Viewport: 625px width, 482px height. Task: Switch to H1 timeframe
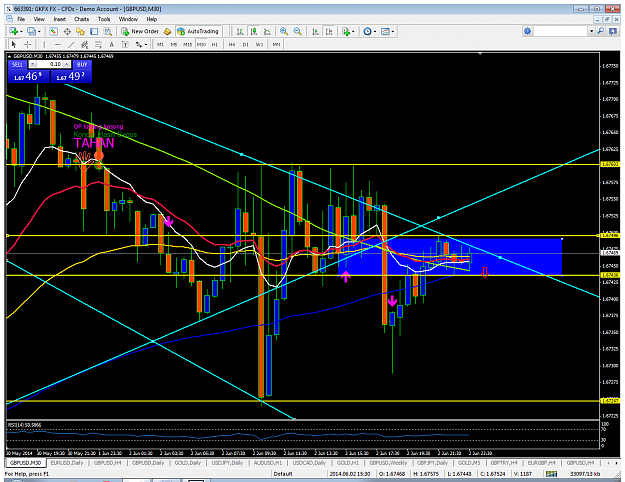[x=215, y=45]
